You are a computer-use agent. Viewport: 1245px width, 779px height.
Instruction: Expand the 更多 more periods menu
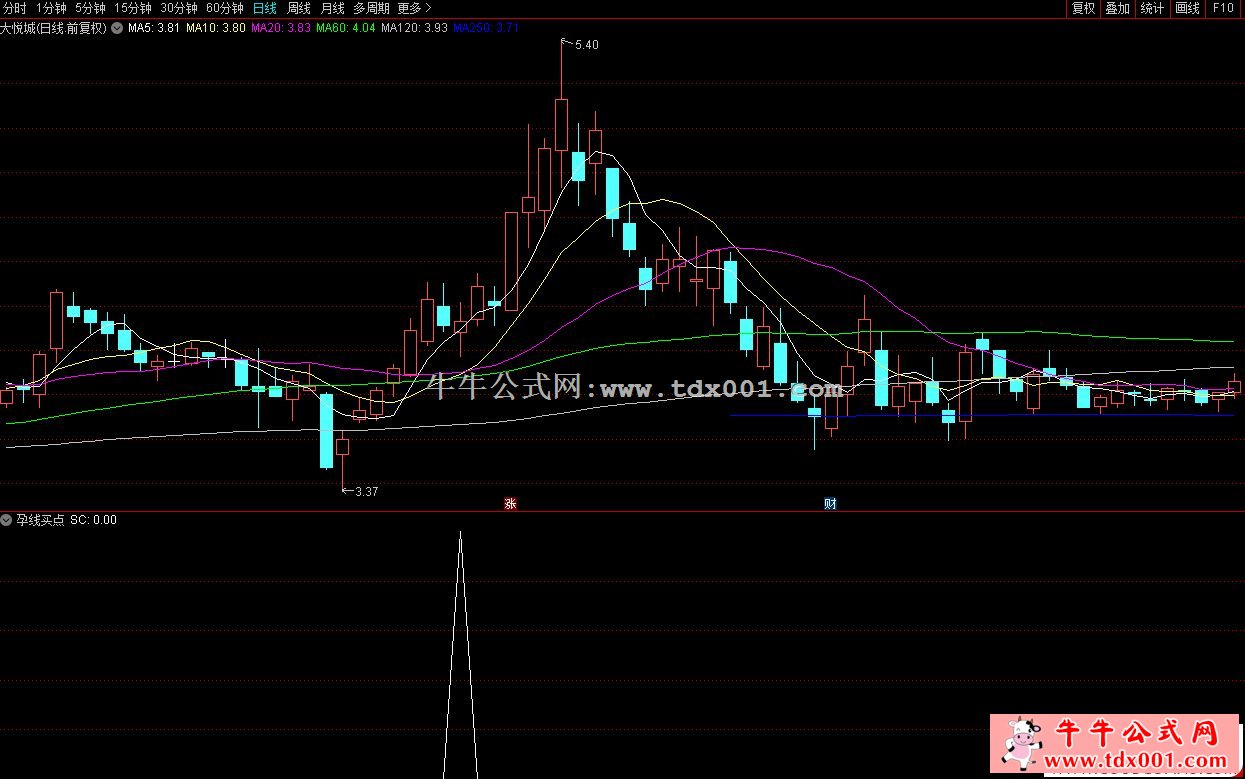click(414, 8)
